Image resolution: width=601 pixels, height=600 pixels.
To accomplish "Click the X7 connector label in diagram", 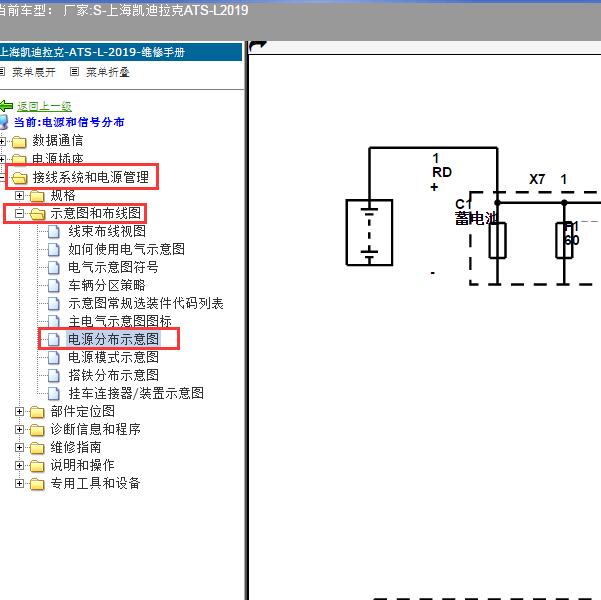I will [x=537, y=179].
